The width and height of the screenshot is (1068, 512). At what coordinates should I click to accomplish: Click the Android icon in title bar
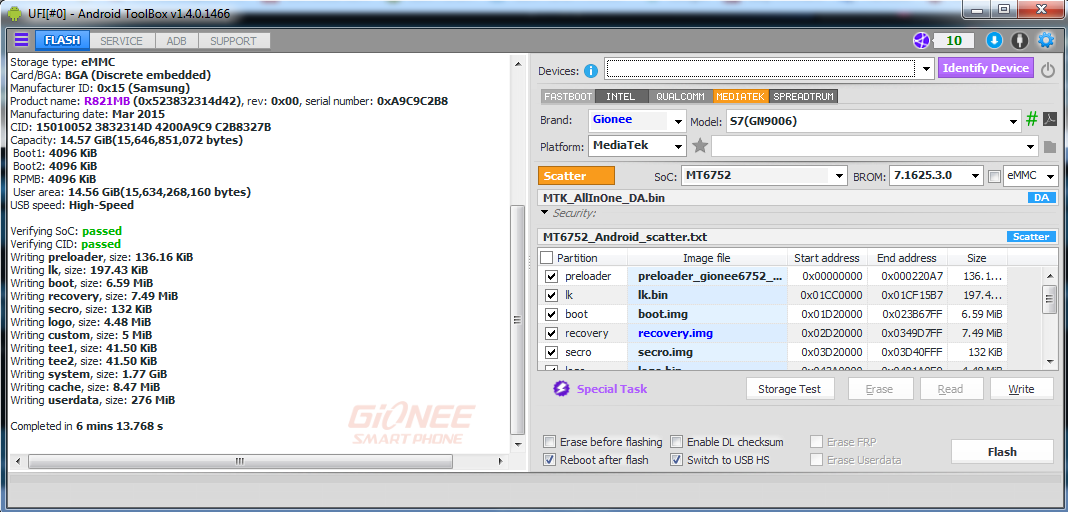pyautogui.click(x=15, y=13)
